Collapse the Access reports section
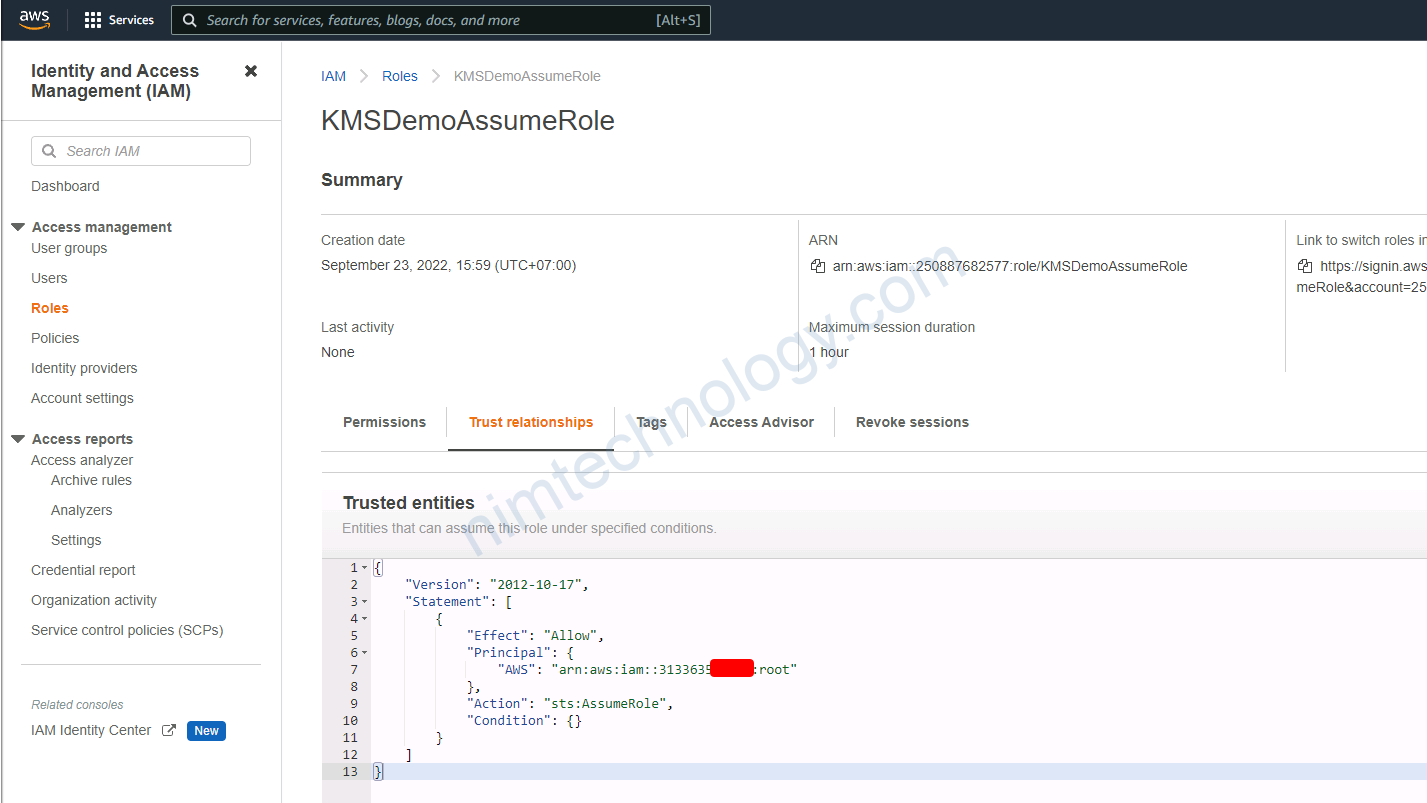 tap(18, 439)
